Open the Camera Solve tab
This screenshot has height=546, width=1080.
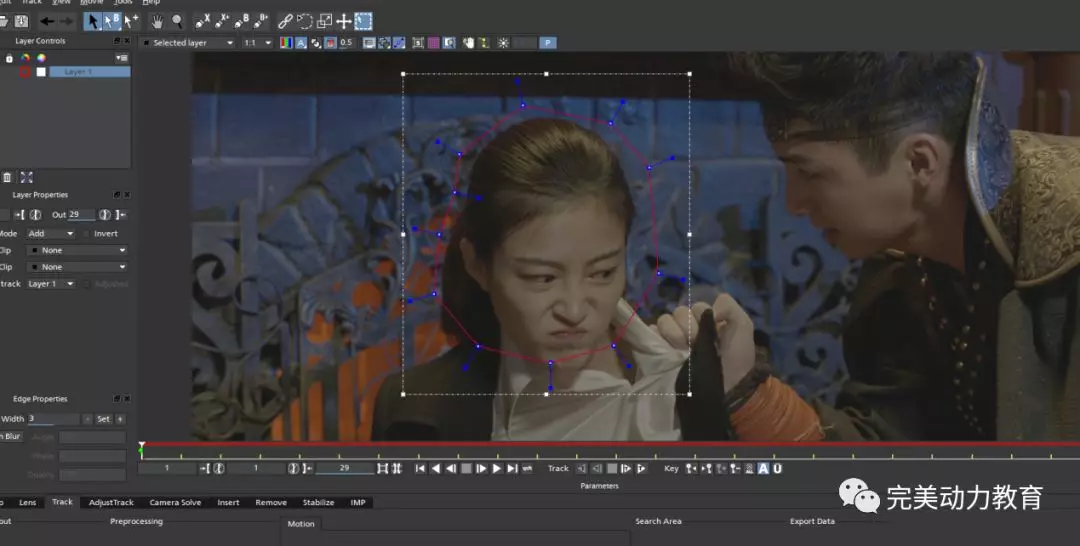(175, 503)
